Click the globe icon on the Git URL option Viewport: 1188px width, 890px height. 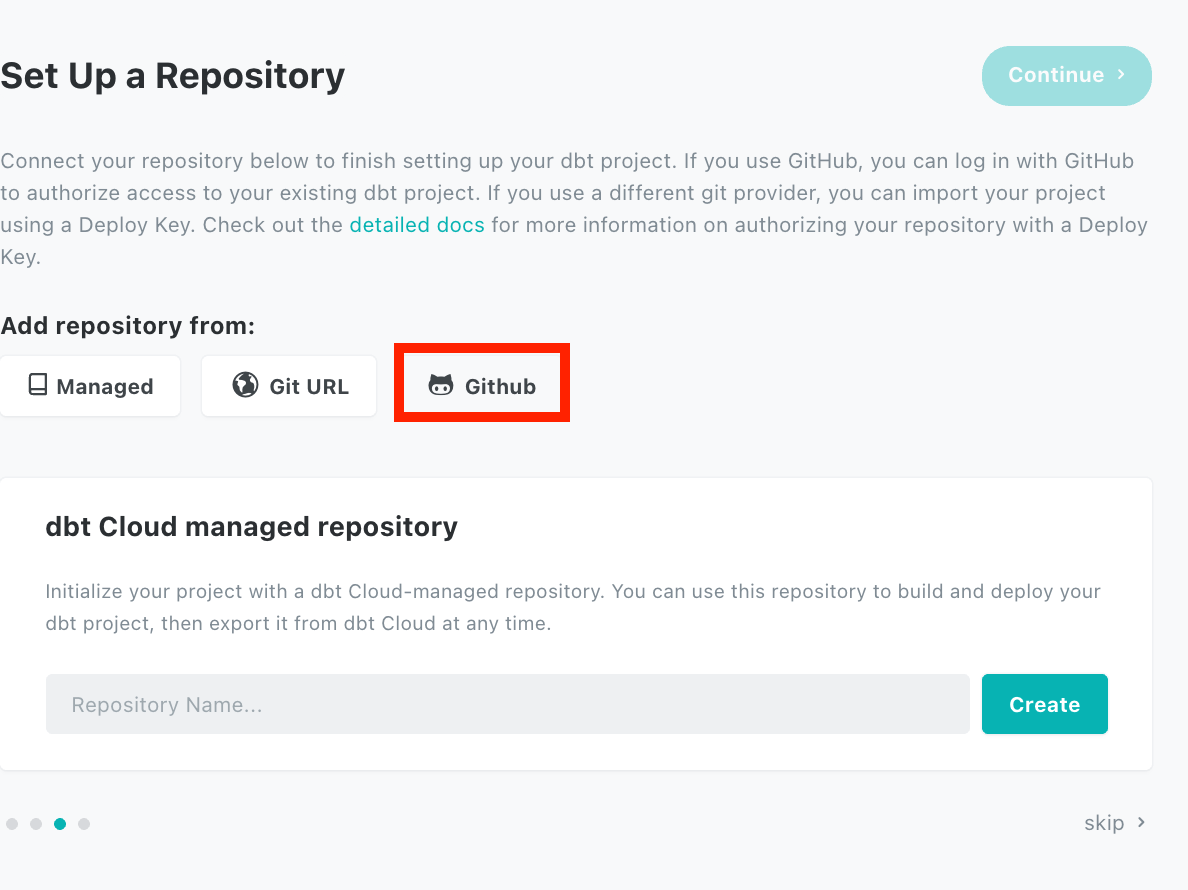[x=245, y=386]
